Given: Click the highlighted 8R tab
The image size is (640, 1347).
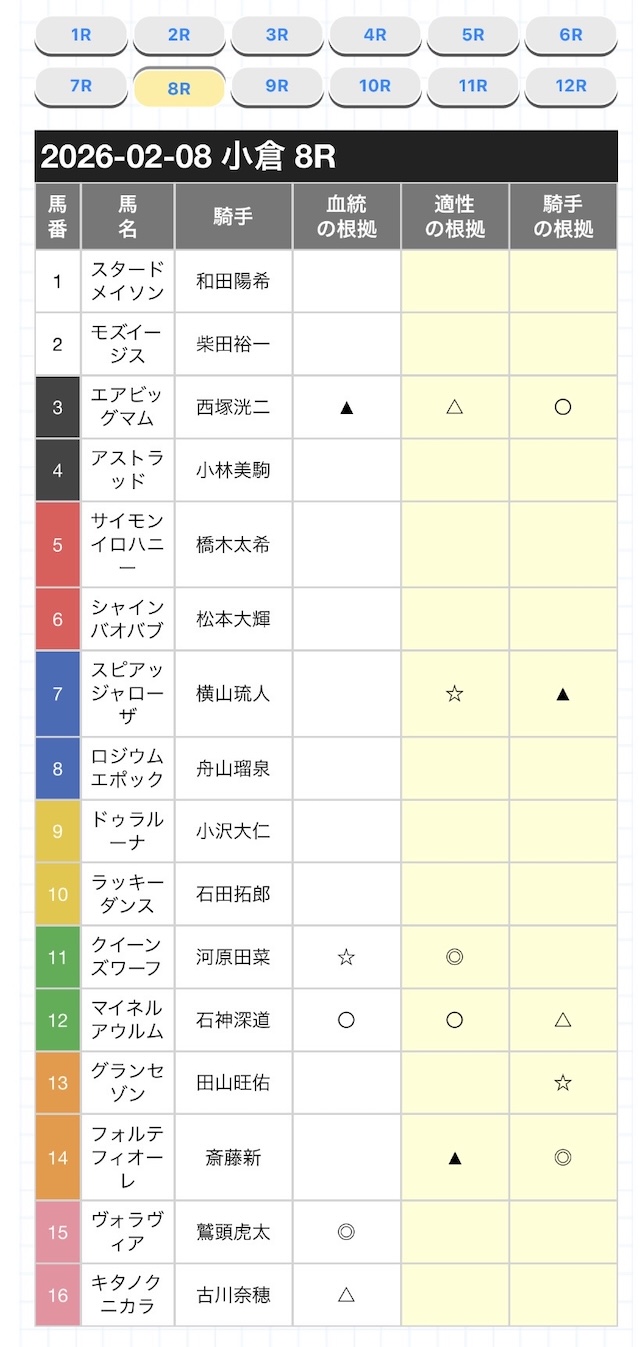Looking at the screenshot, I should (179, 88).
